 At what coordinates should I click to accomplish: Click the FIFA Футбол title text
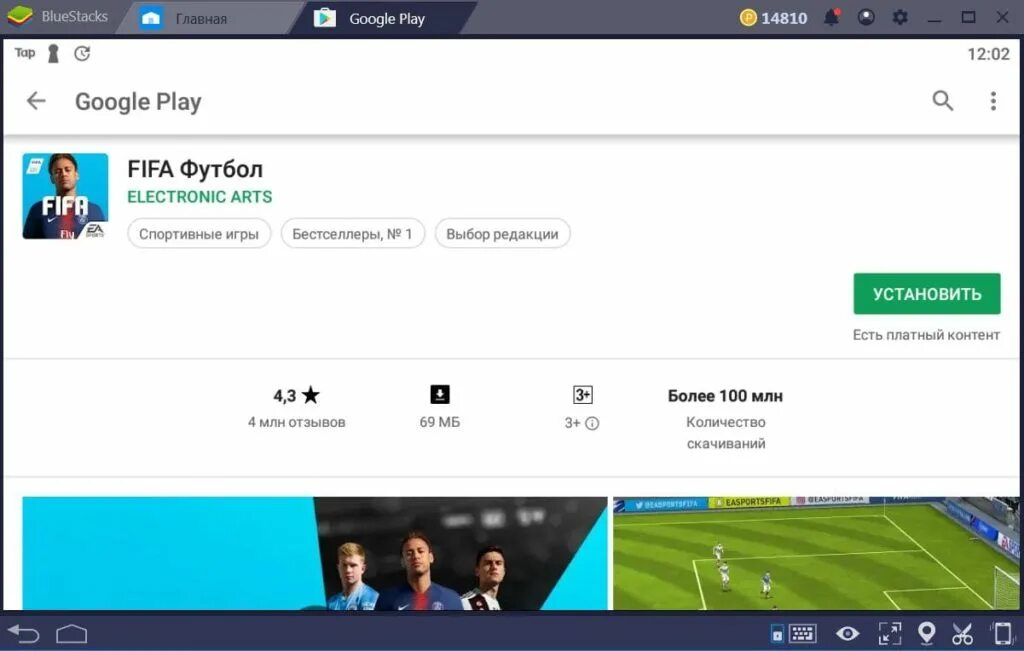(x=195, y=169)
